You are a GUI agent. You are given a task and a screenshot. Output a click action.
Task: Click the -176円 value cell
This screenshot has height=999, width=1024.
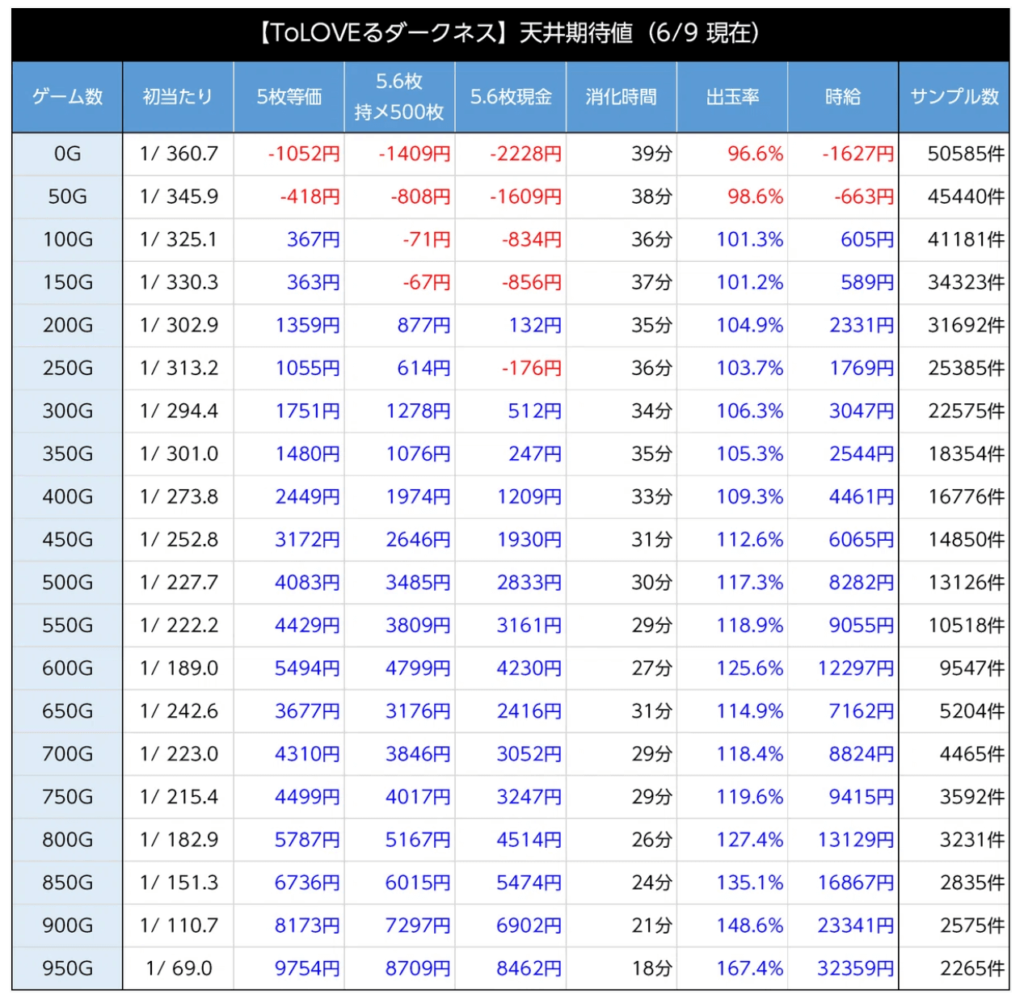[511, 368]
